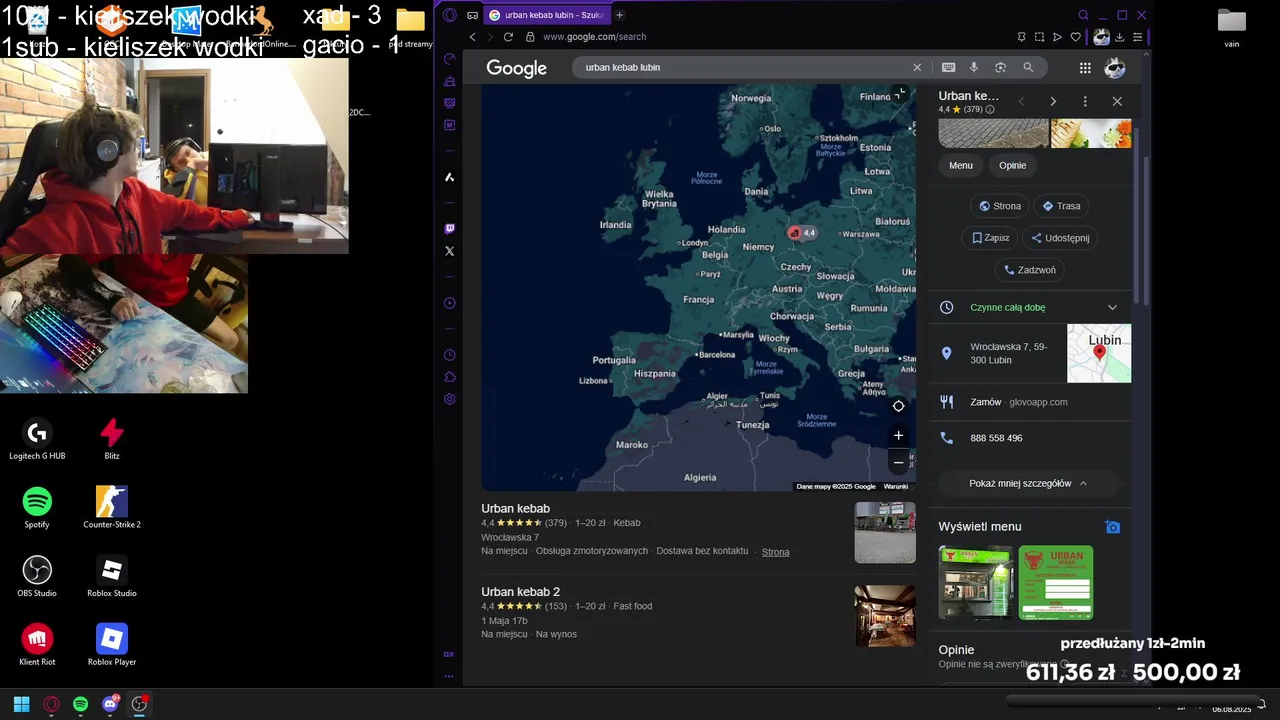Click the 4,4 rating marker on map
The height and width of the screenshot is (720, 1280).
(x=802, y=232)
